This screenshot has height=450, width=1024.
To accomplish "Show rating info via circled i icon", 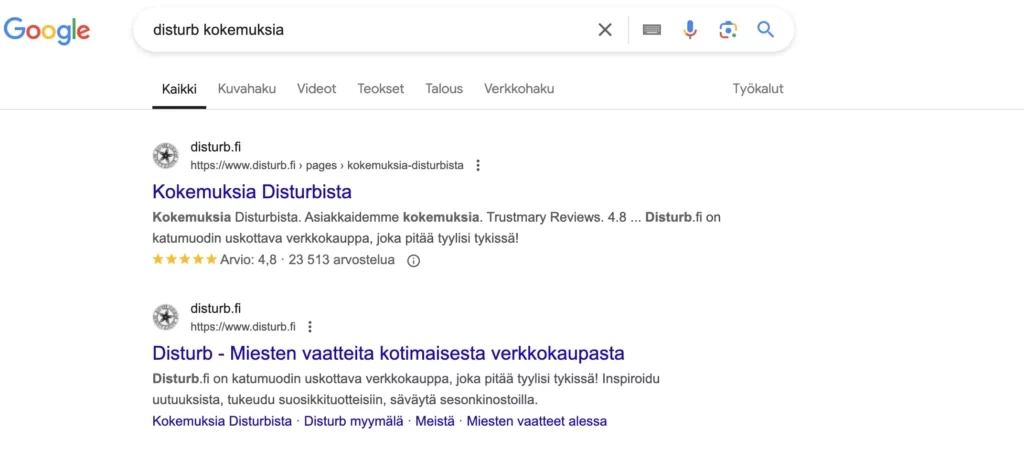I will [413, 261].
